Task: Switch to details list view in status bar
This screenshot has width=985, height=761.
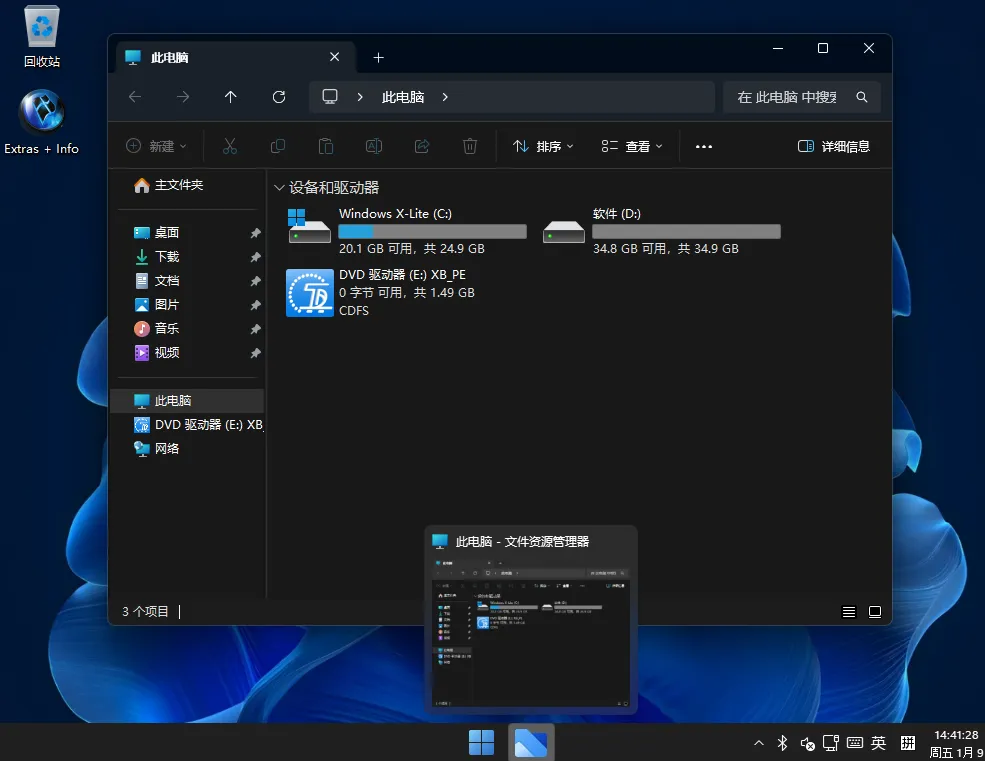Action: pos(849,611)
